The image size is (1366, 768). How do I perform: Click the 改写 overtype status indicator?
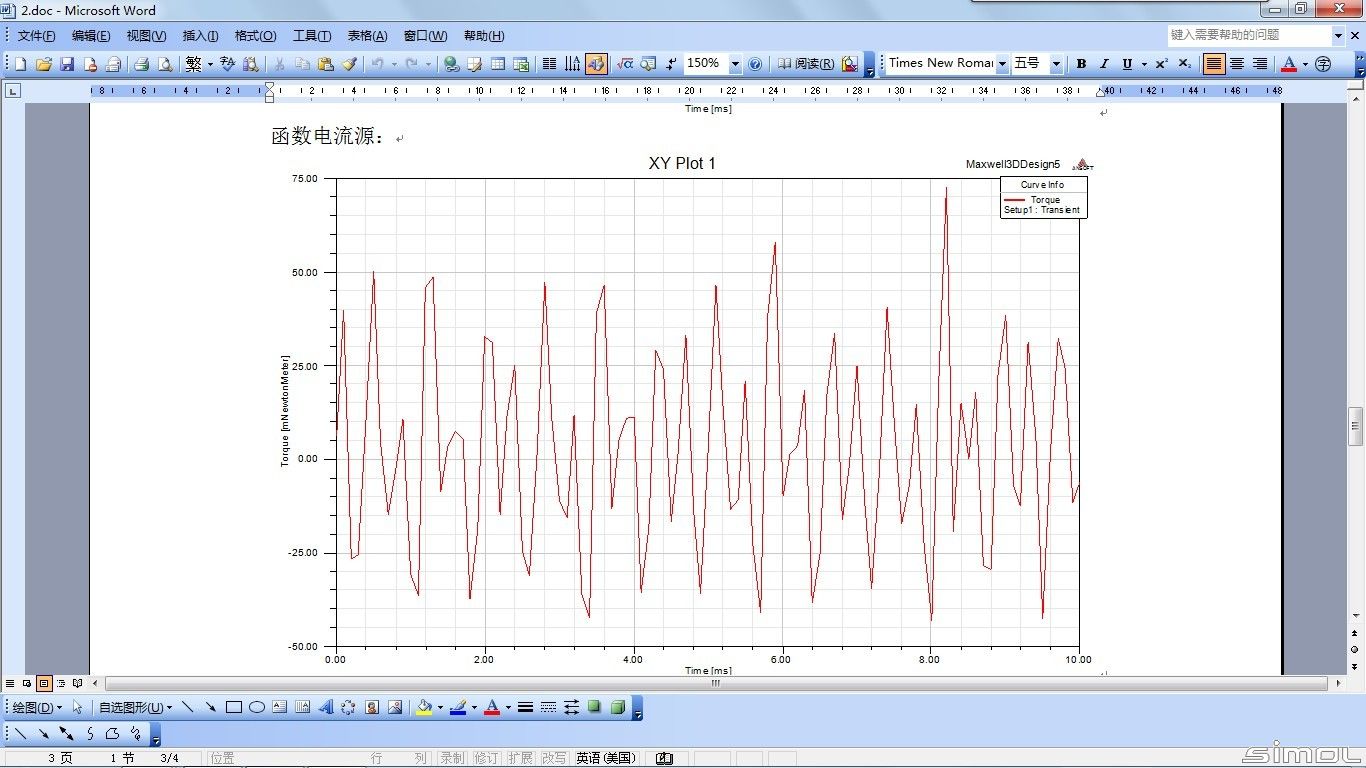(553, 758)
